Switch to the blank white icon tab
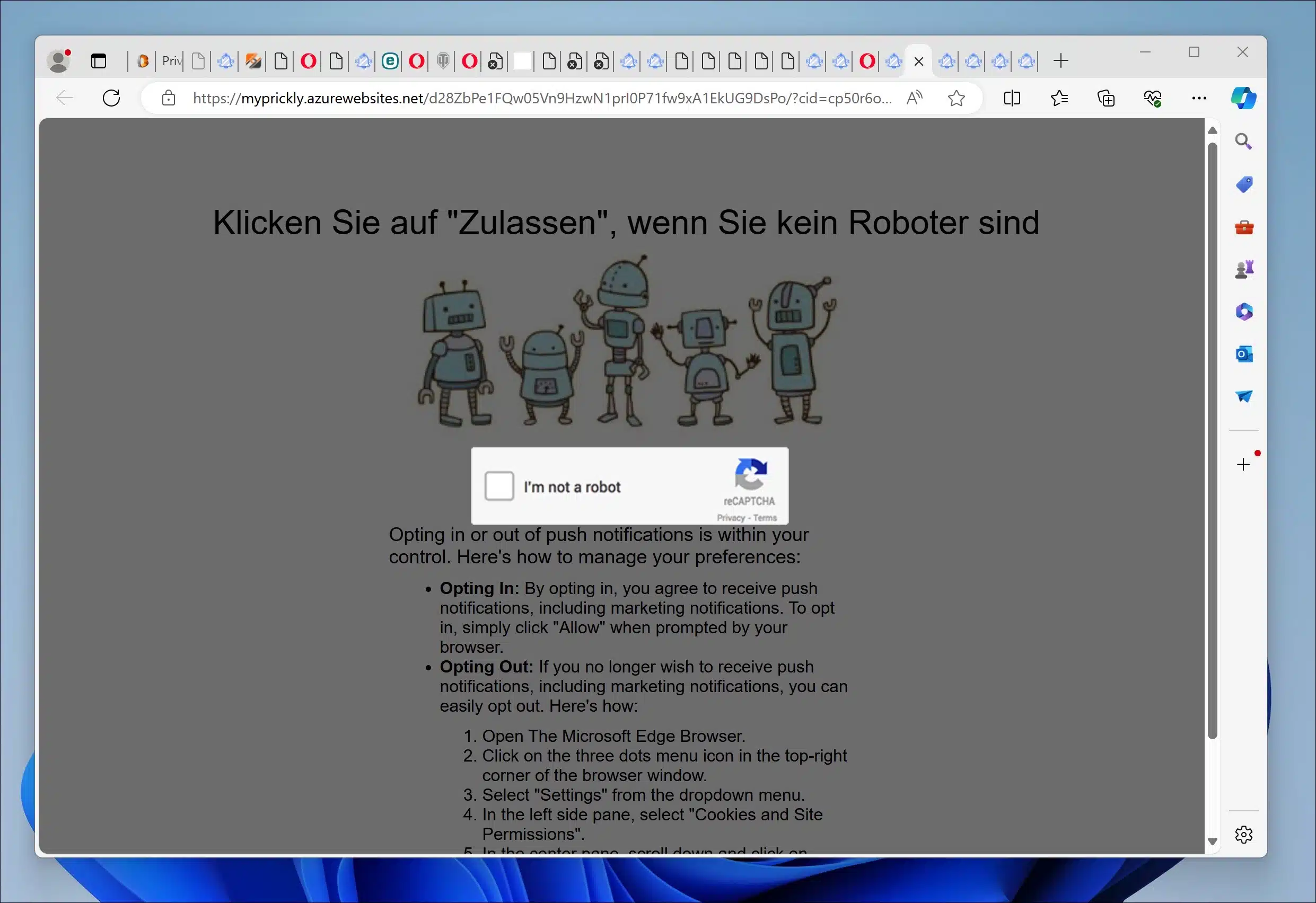Image resolution: width=1316 pixels, height=903 pixels. (x=523, y=60)
